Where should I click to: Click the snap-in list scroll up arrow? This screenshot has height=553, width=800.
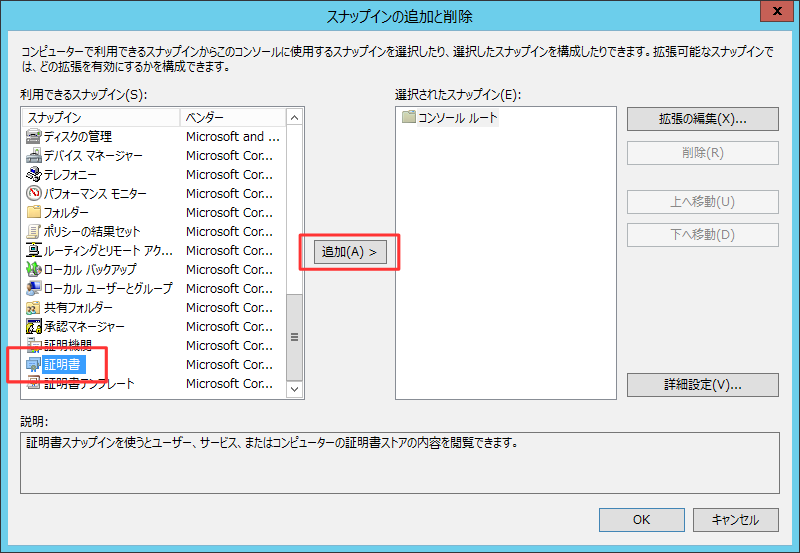pos(294,118)
